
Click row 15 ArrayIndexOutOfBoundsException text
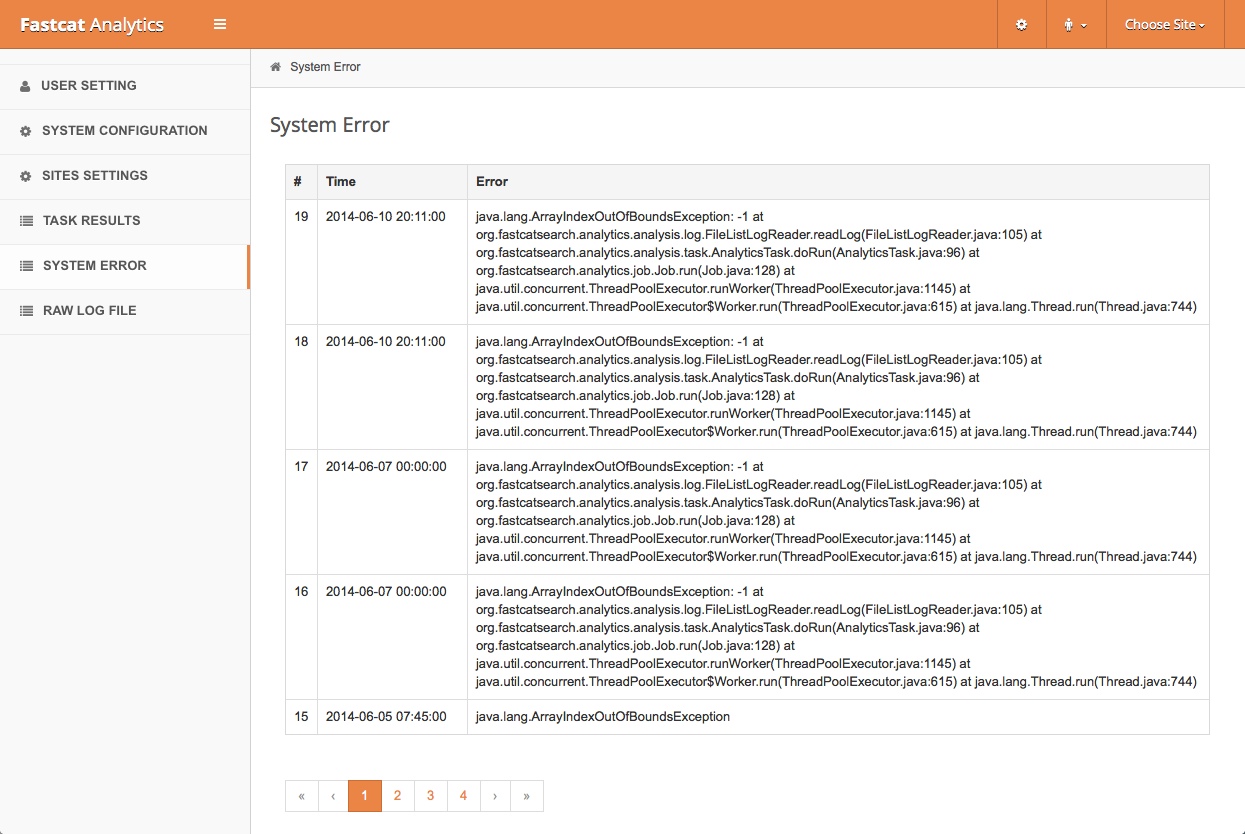[603, 716]
